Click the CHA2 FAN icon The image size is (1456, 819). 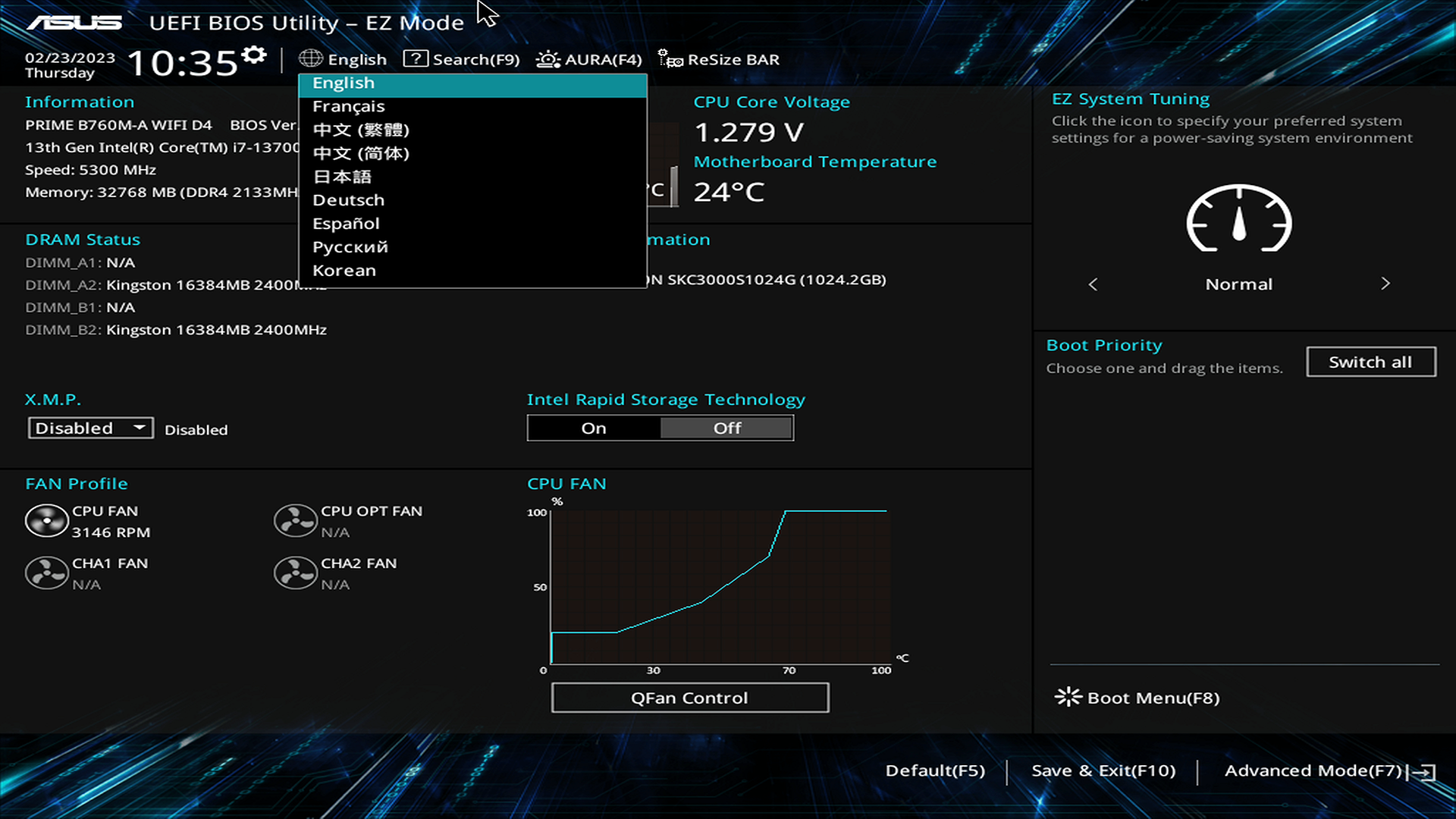point(295,573)
